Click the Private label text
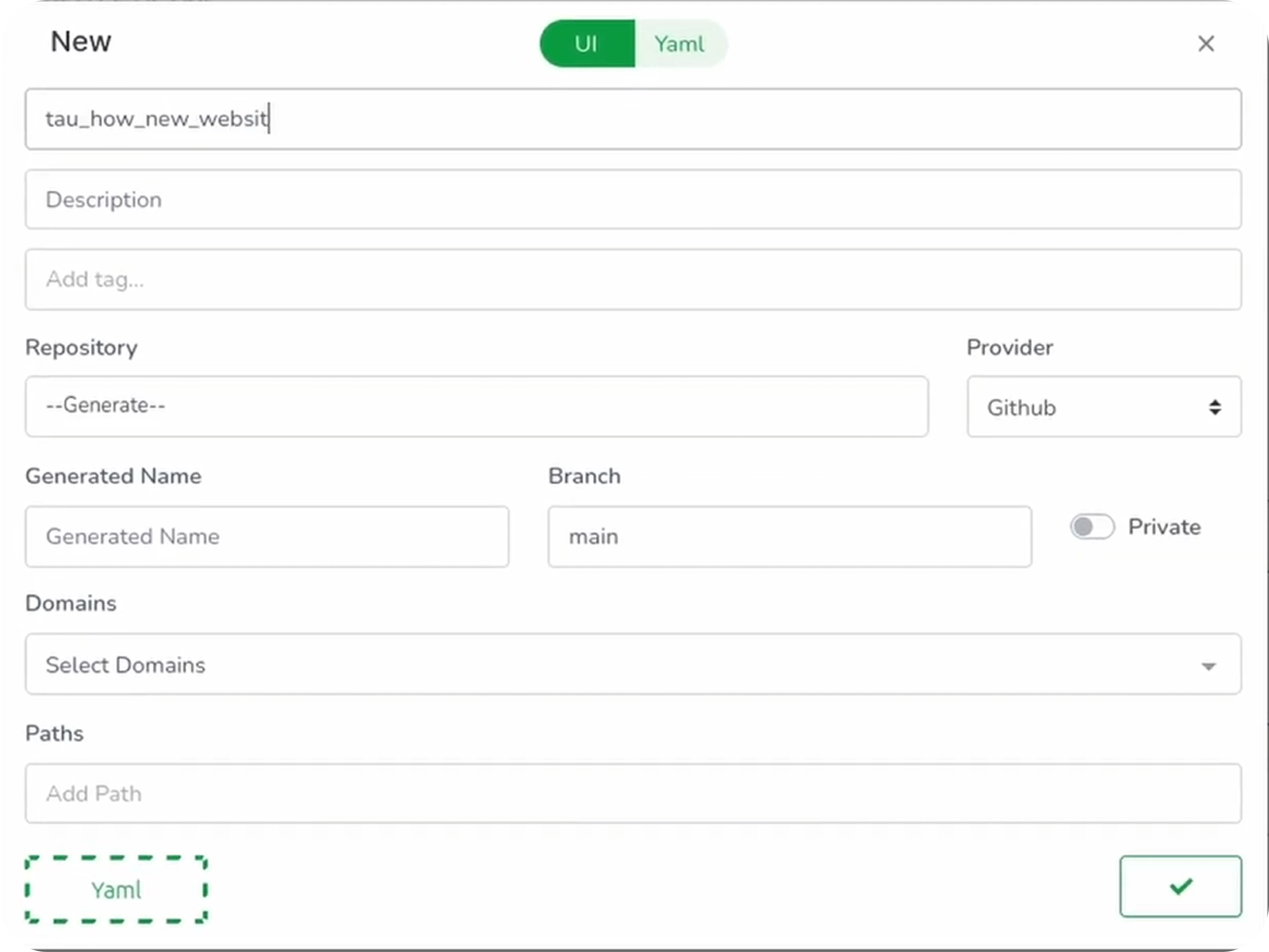The height and width of the screenshot is (952, 1269). pyautogui.click(x=1163, y=527)
